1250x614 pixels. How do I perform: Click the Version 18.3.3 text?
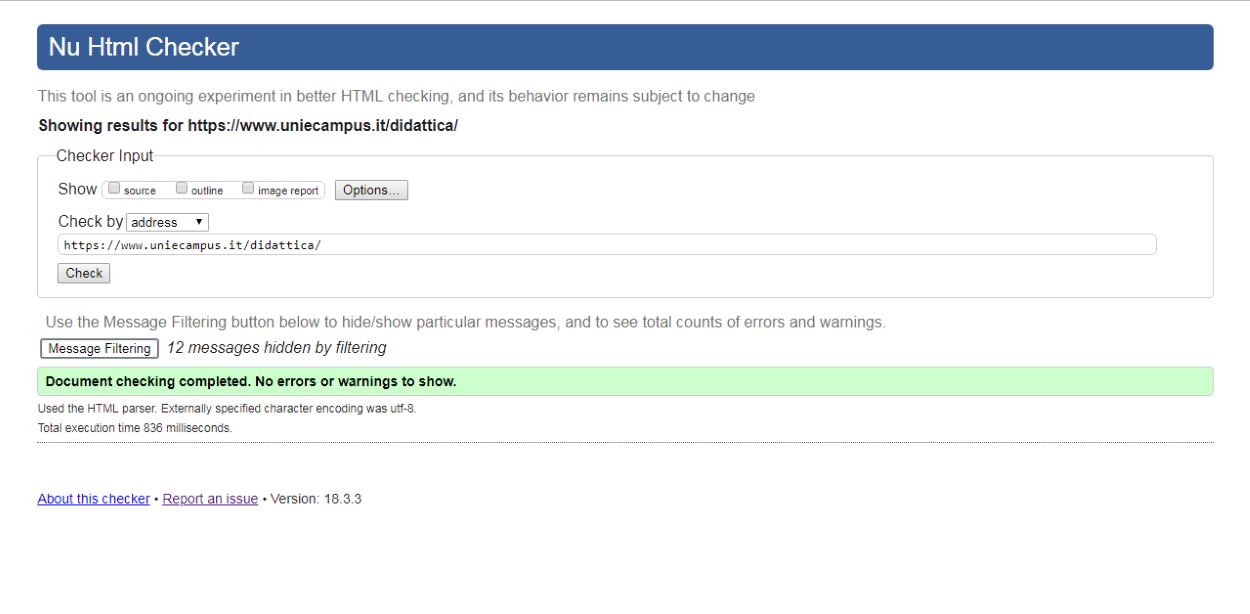tap(316, 499)
